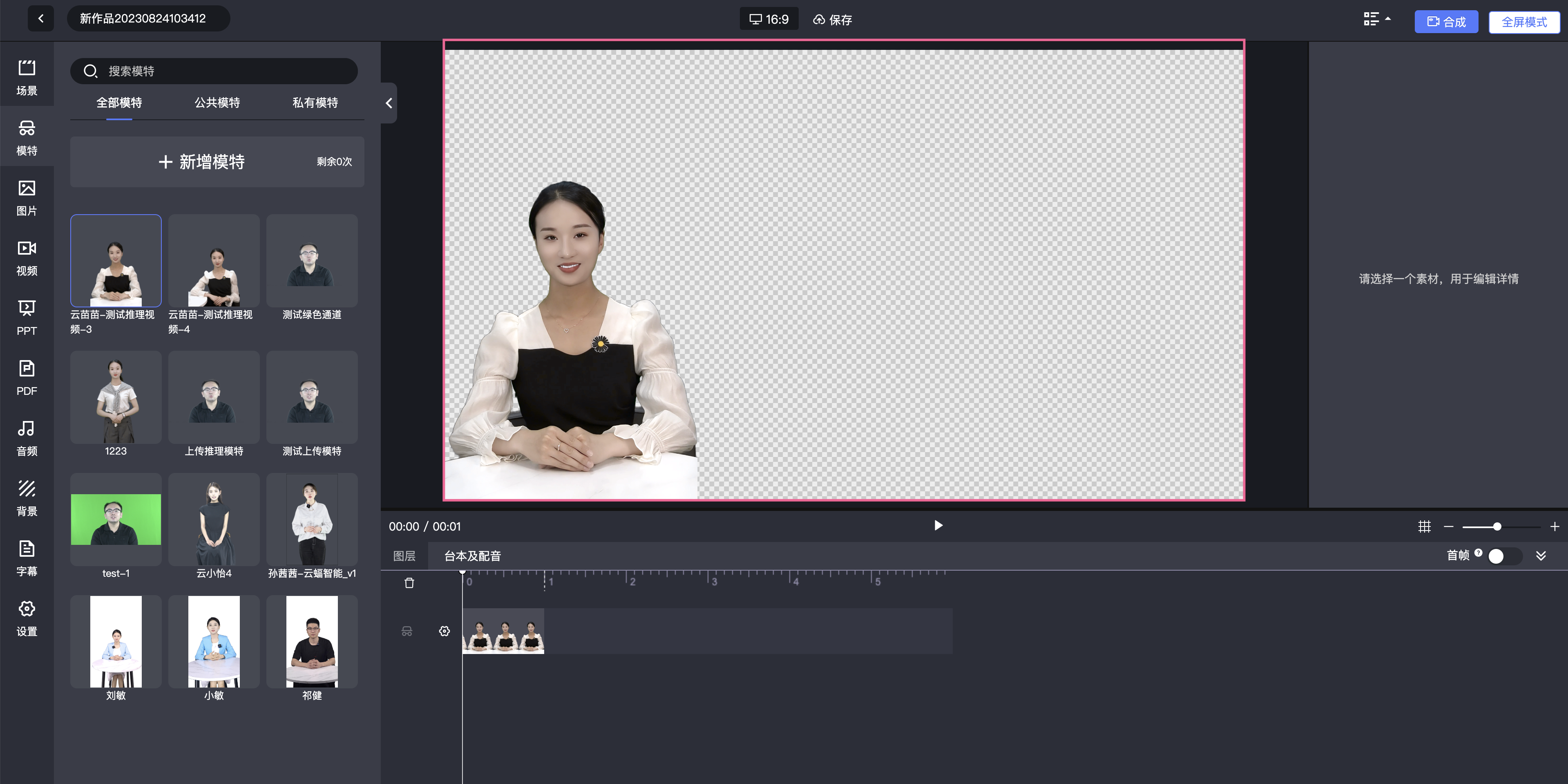
Task: Switch to 公共模特 tab
Action: pos(217,102)
